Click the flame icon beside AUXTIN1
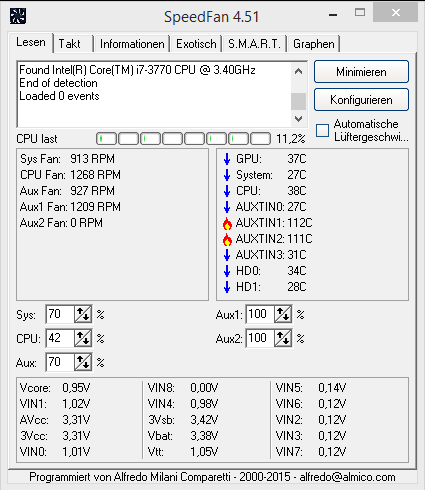 pyautogui.click(x=227, y=223)
